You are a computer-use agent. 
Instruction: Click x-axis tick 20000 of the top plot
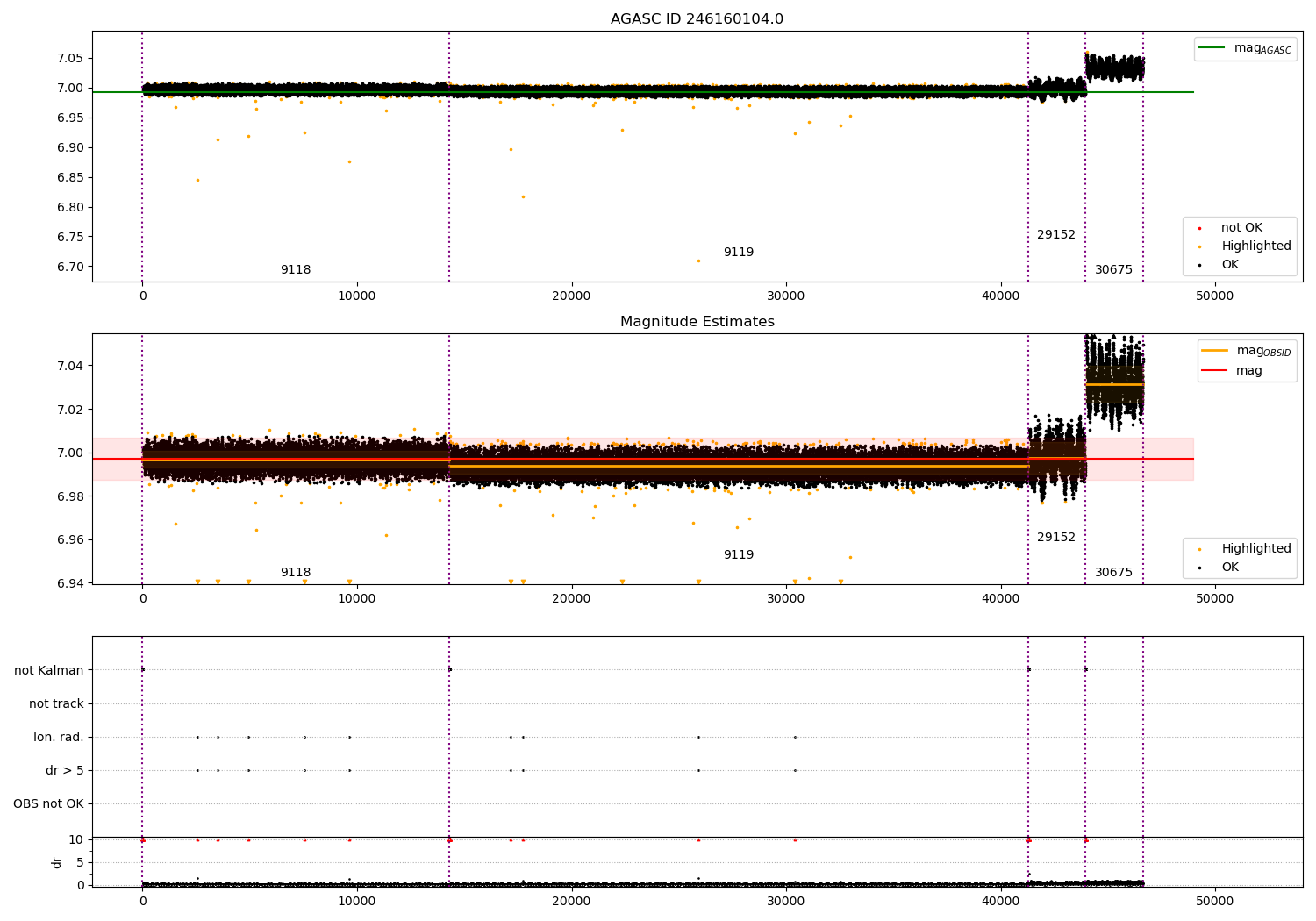point(571,296)
